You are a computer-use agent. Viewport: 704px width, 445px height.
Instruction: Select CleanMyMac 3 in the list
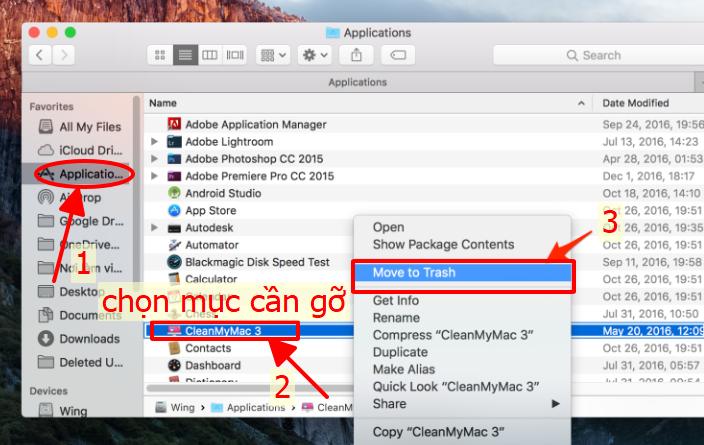[223, 331]
